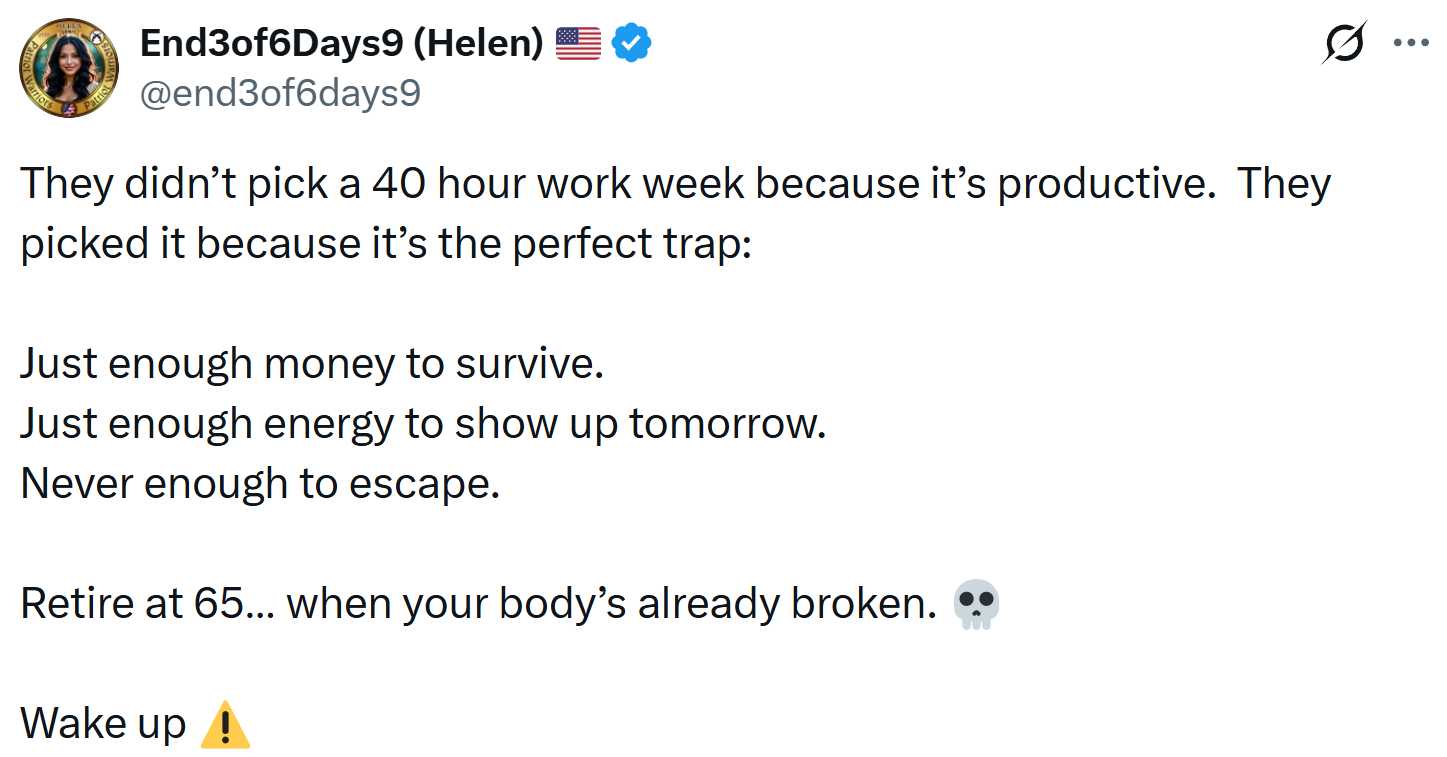The width and height of the screenshot is (1447, 757).
Task: Click the line "Never enough to escape."
Action: click(x=259, y=484)
